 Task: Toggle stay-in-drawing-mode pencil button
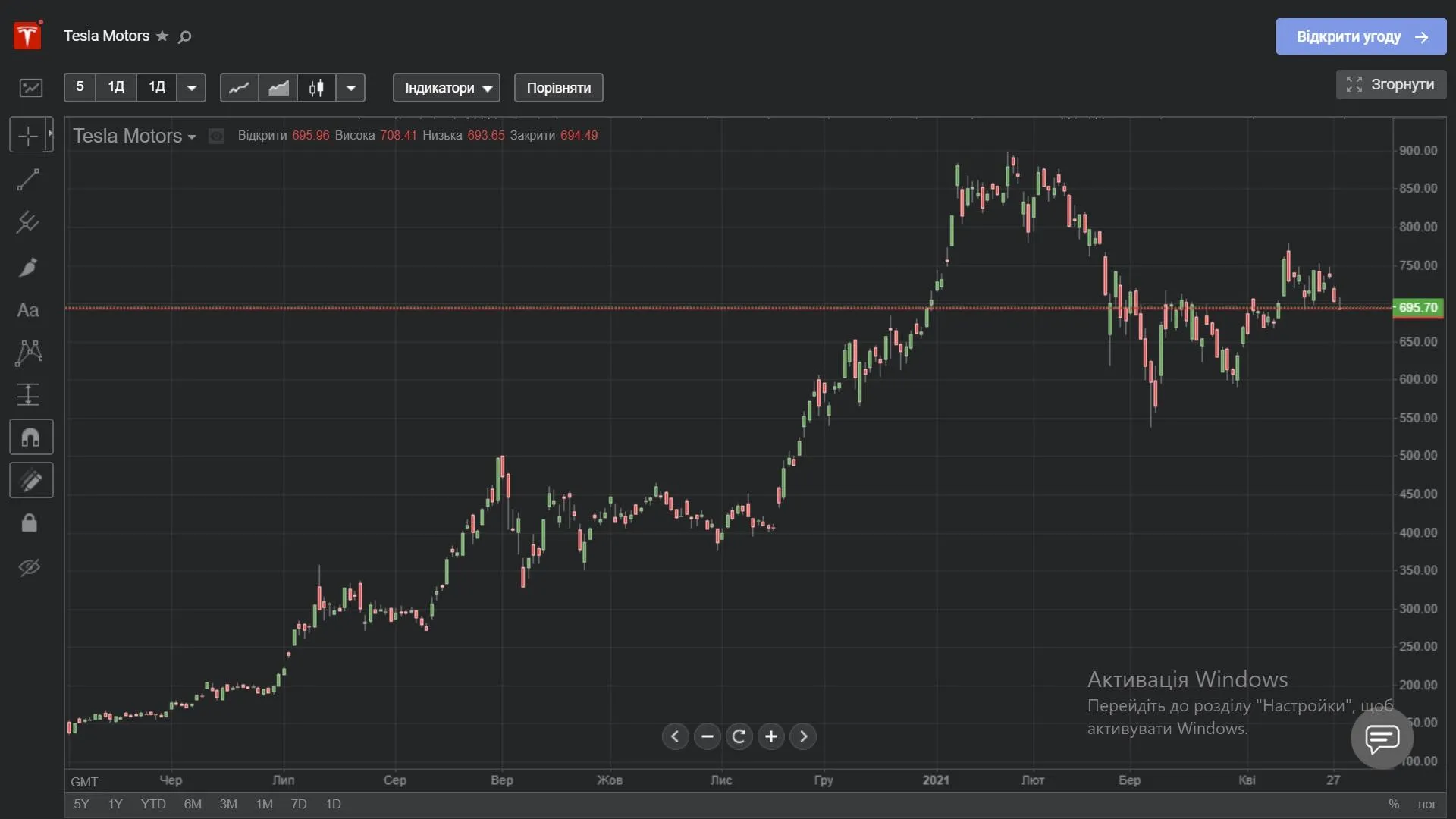(31, 480)
